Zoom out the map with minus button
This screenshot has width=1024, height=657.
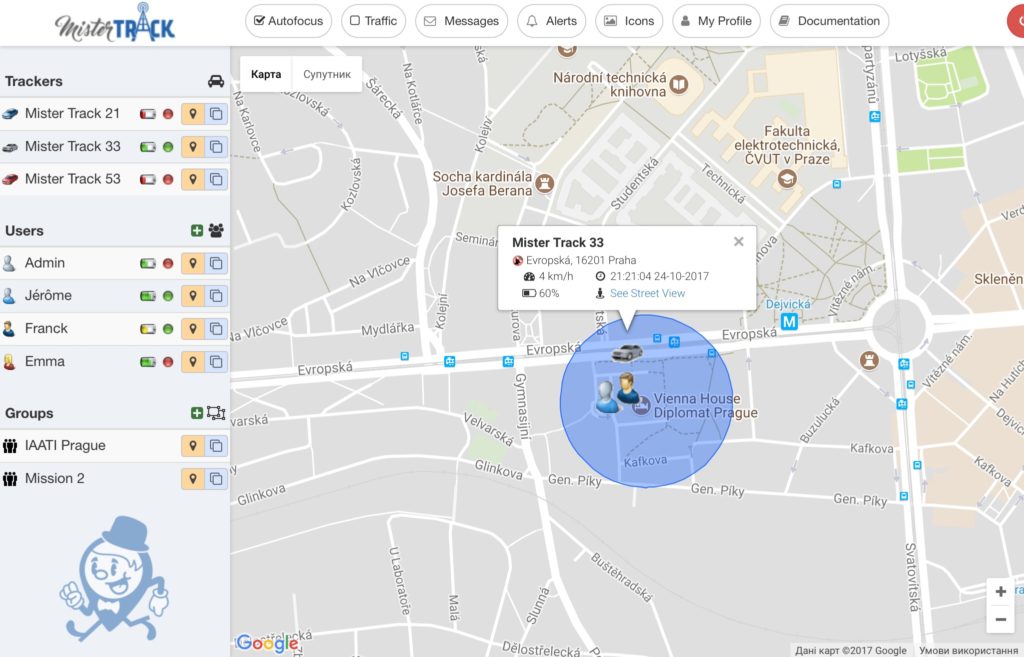[x=1000, y=619]
